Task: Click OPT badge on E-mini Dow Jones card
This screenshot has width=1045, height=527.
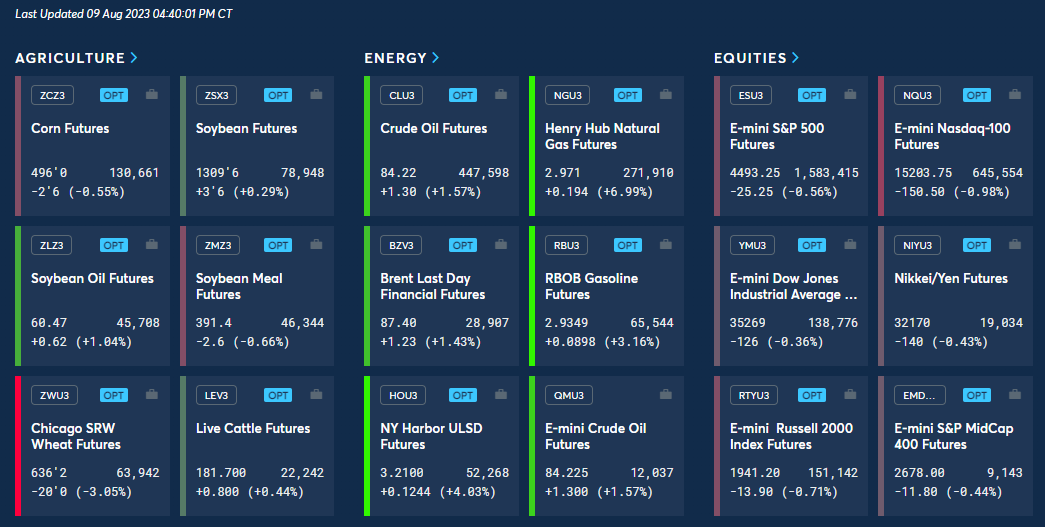Action: click(812, 245)
